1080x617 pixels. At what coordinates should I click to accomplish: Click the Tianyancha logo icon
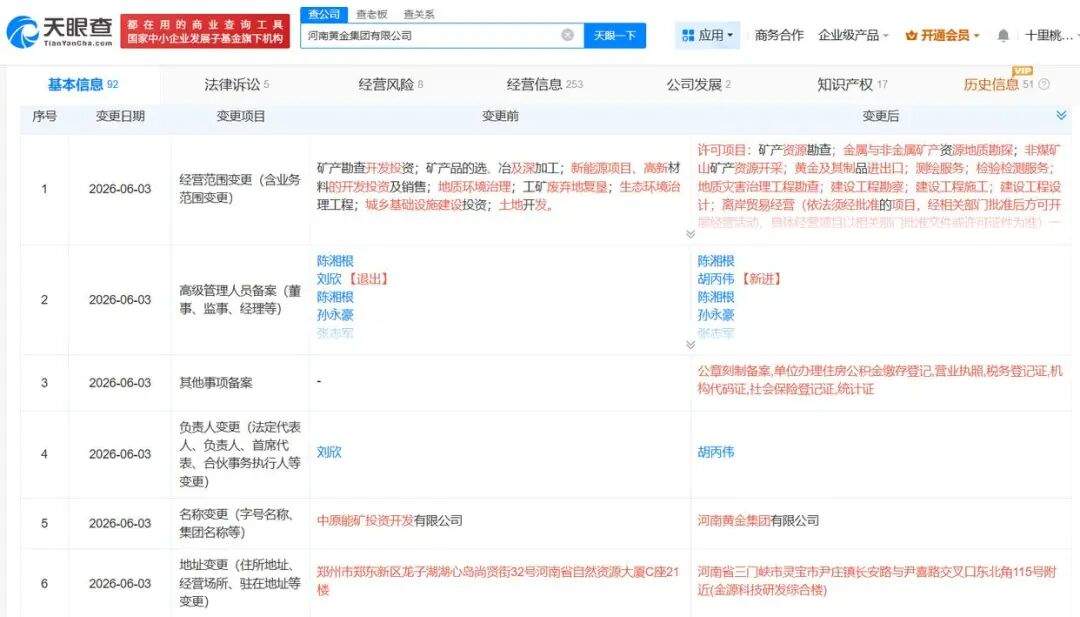pos(23,32)
